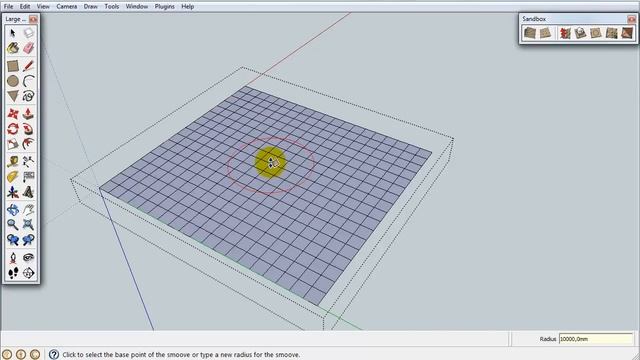Go to Next camera view
Screen dimensions: 640x360
28,240
